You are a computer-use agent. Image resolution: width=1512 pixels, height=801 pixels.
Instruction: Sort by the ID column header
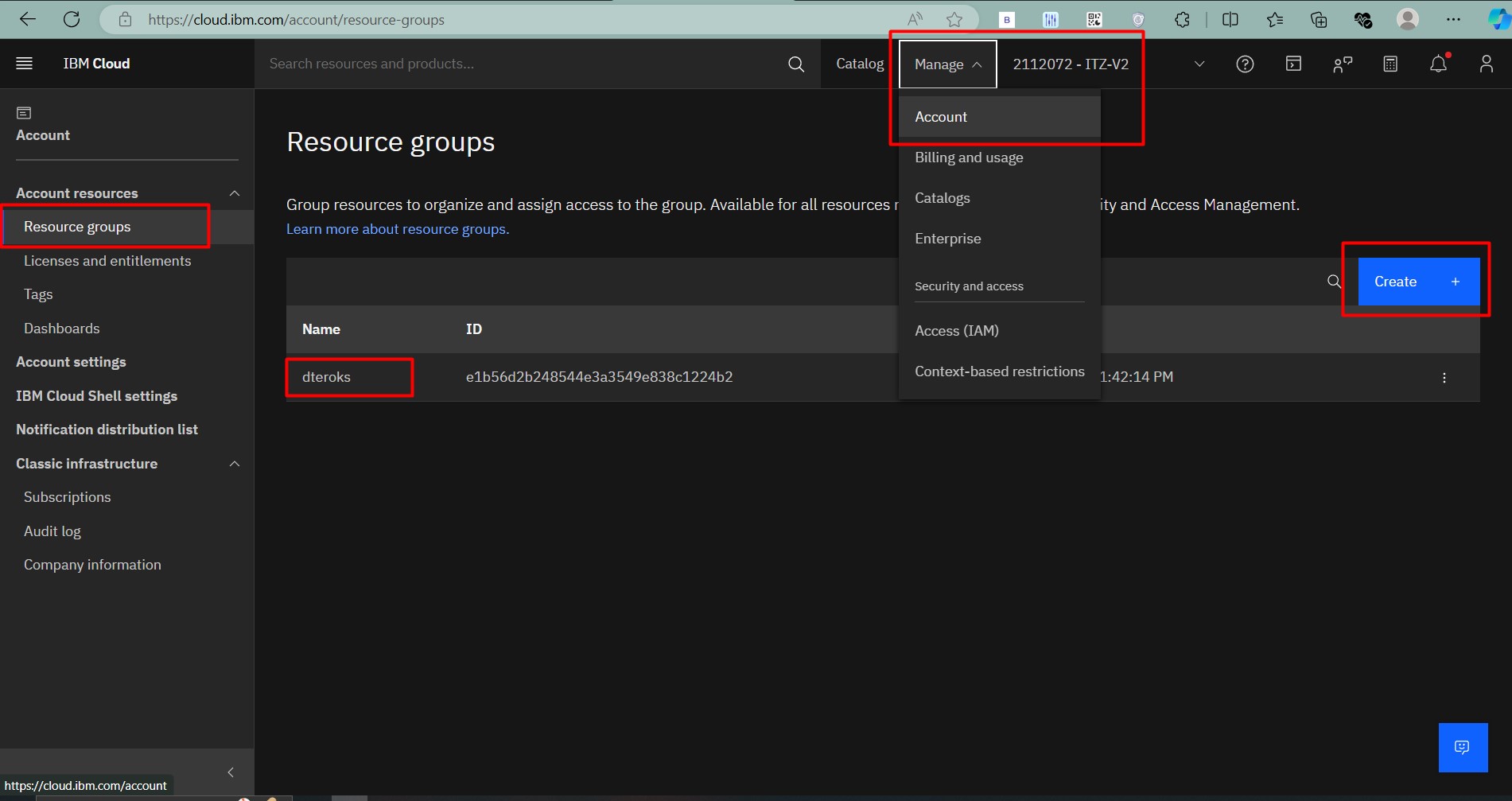(474, 329)
